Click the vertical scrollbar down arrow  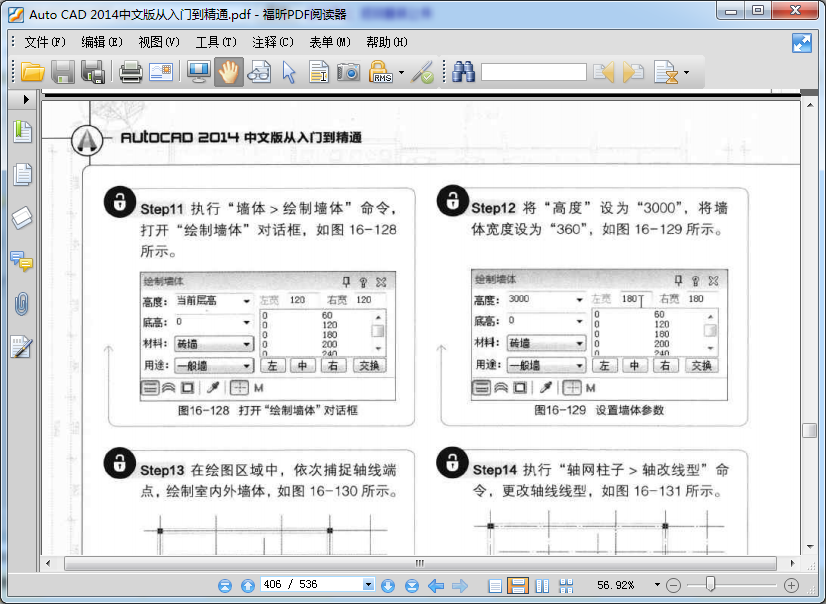pyautogui.click(x=809, y=547)
